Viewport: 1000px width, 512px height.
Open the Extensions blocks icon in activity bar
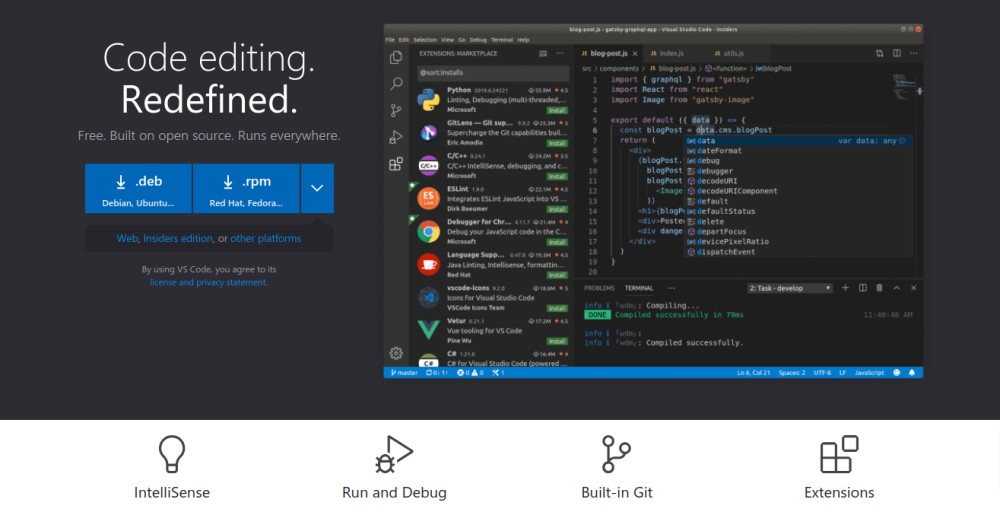396,164
